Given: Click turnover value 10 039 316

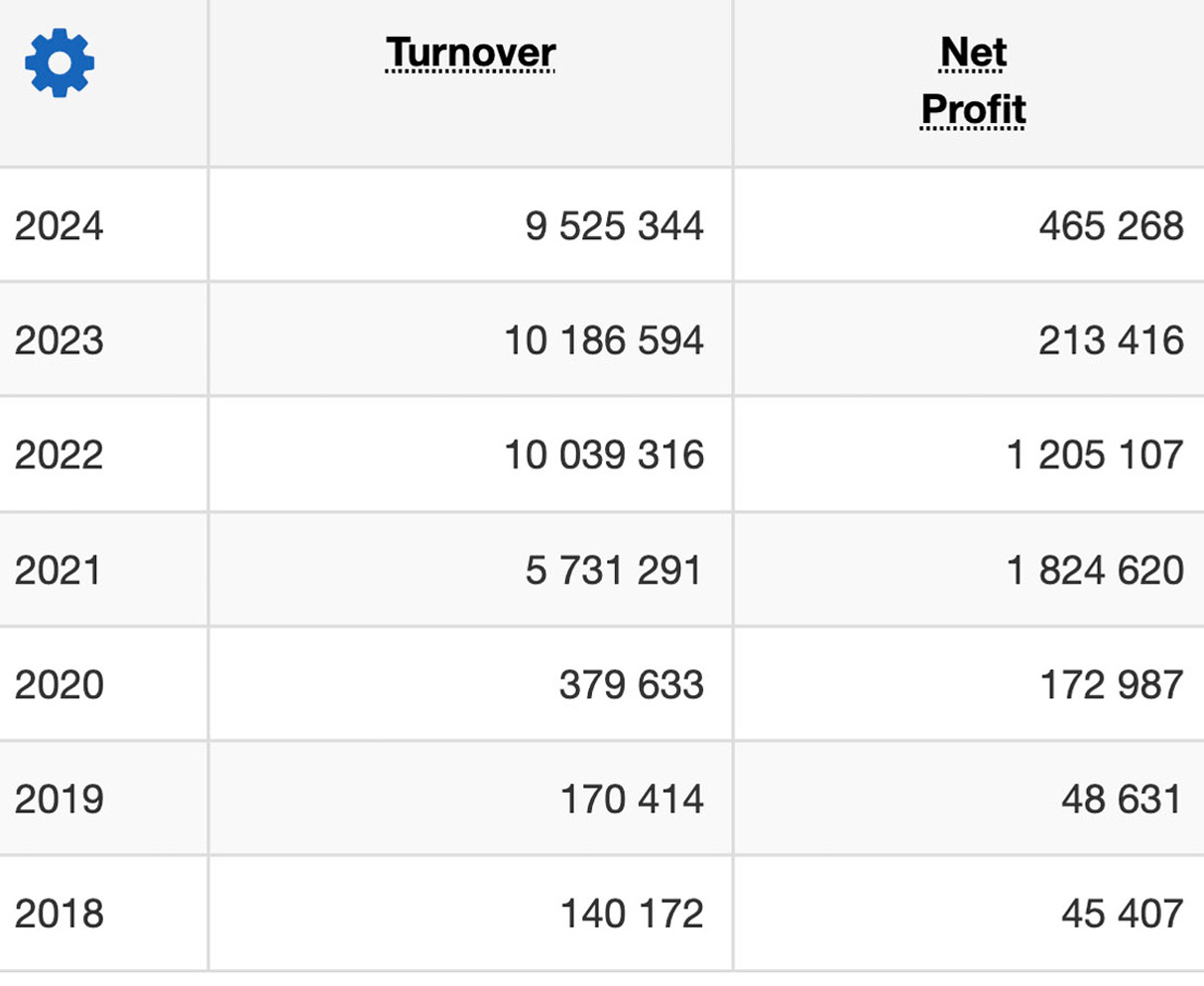Looking at the screenshot, I should [604, 455].
